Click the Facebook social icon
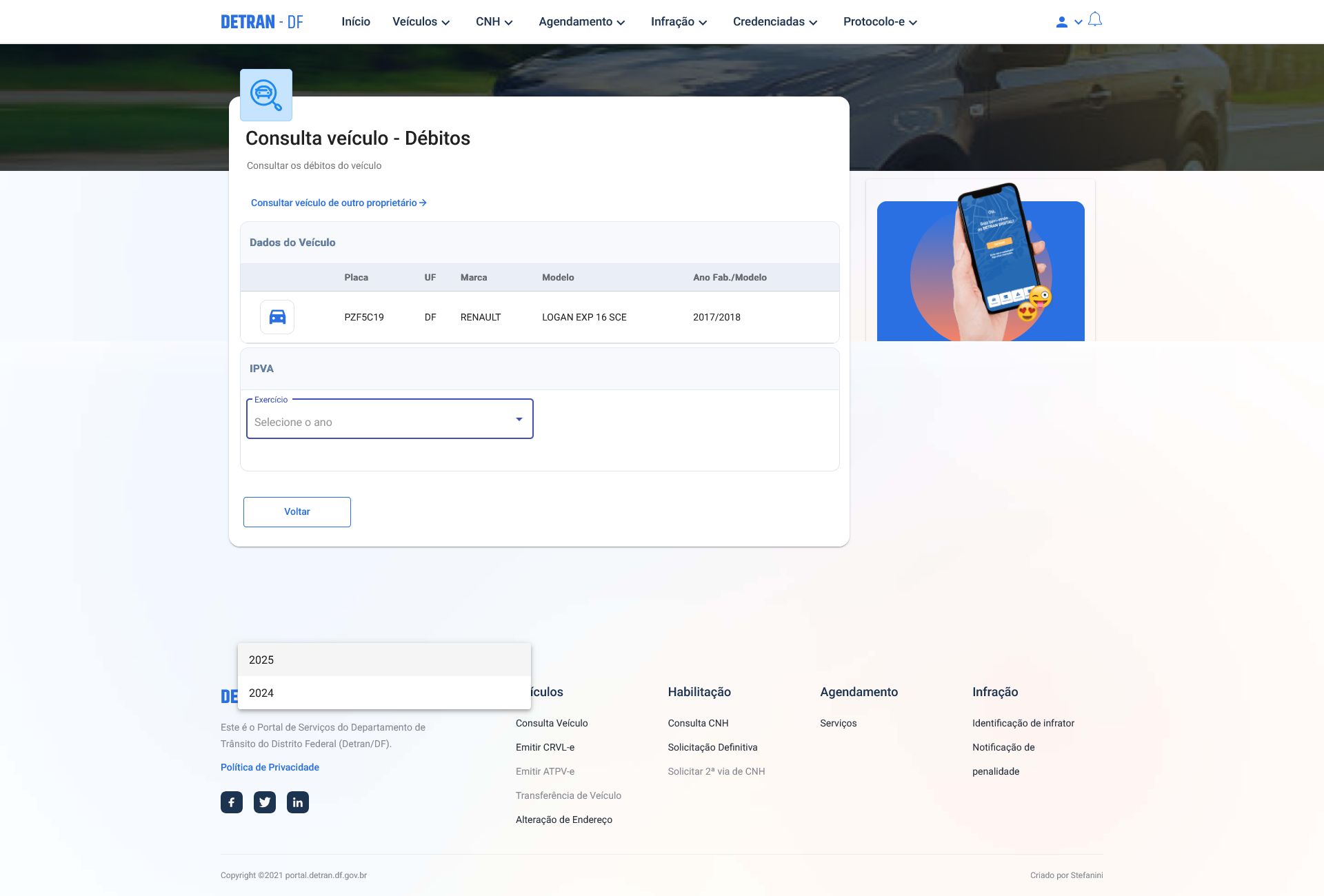This screenshot has width=1324, height=896. pyautogui.click(x=232, y=802)
